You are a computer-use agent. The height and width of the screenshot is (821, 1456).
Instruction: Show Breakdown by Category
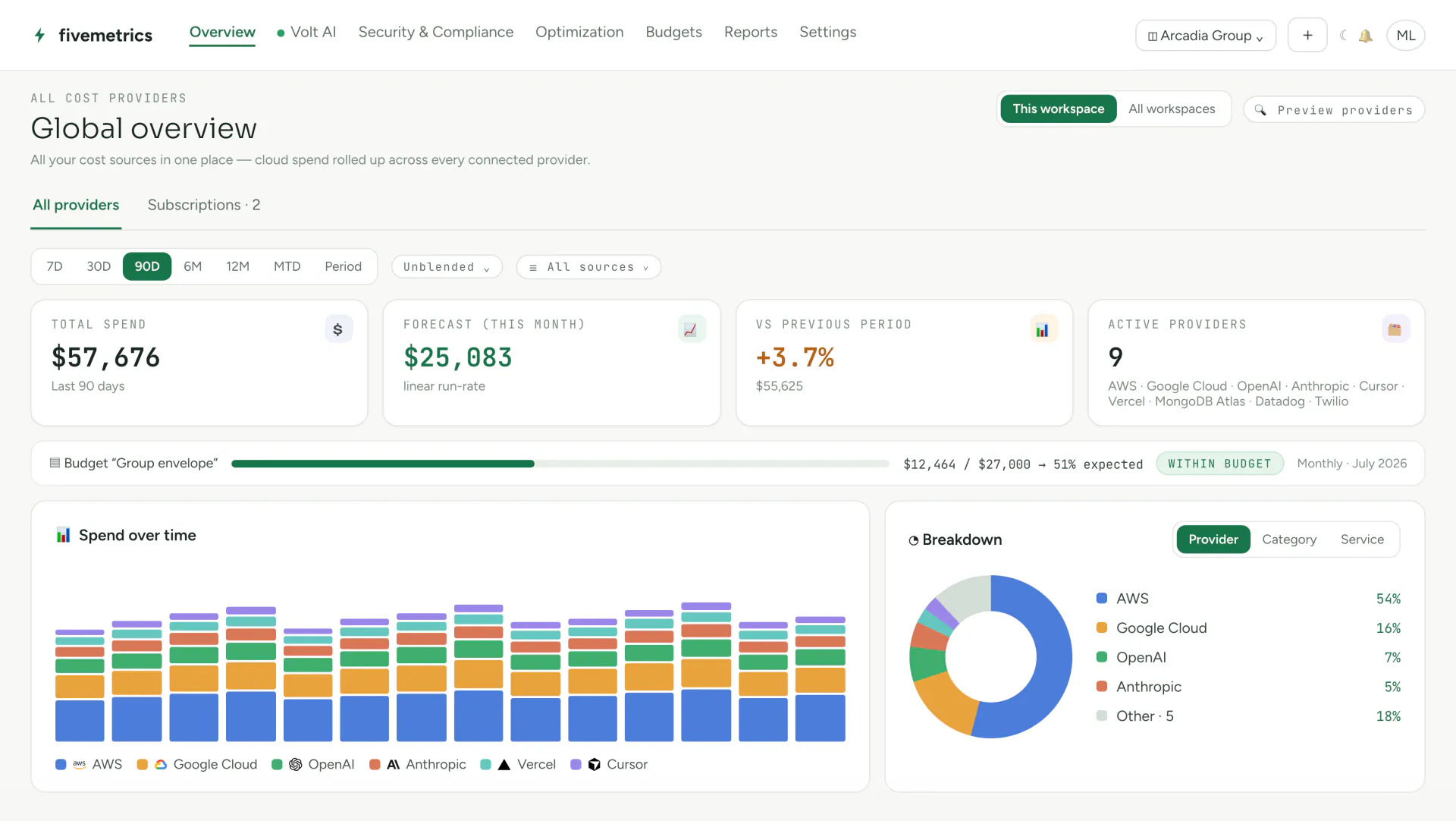(x=1289, y=539)
